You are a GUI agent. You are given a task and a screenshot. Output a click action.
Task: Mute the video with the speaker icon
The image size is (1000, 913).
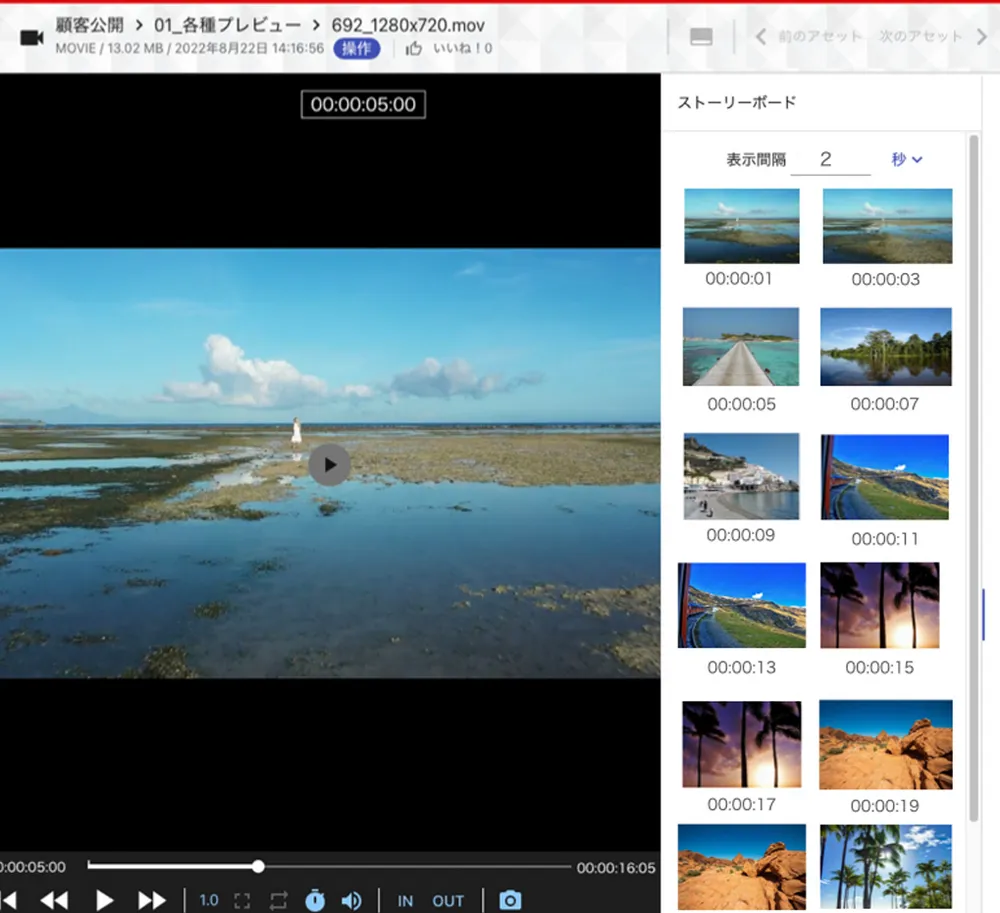[351, 900]
